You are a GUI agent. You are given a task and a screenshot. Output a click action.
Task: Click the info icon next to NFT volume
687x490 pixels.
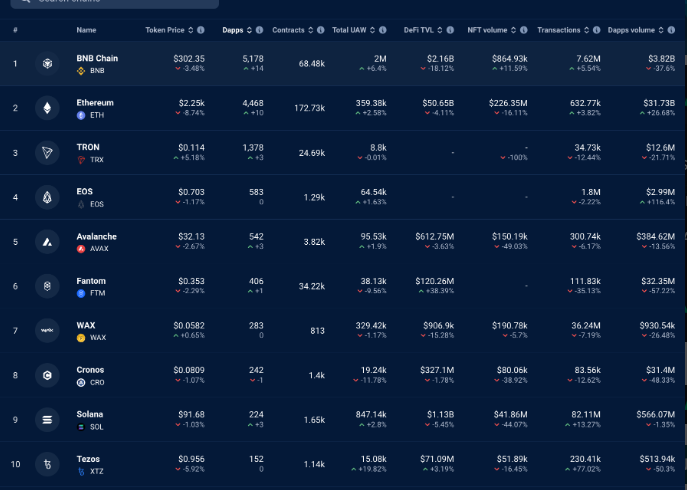pyautogui.click(x=524, y=30)
